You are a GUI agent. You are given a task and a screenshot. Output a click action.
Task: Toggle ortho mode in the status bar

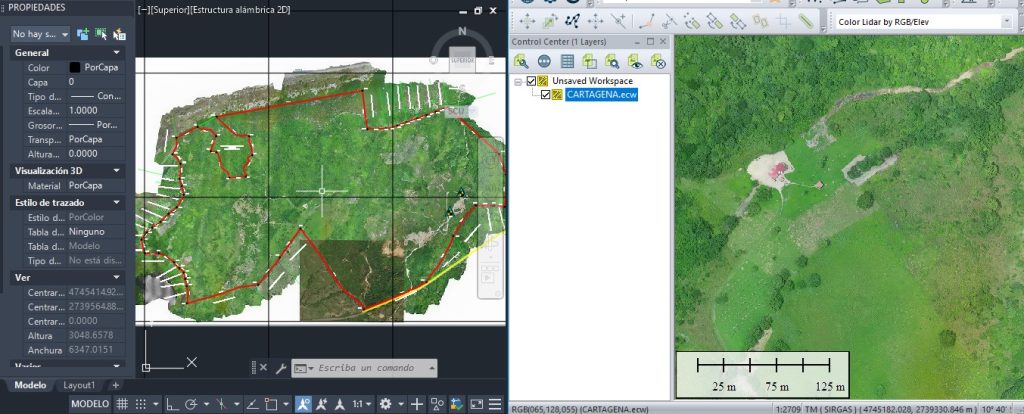pyautogui.click(x=172, y=404)
